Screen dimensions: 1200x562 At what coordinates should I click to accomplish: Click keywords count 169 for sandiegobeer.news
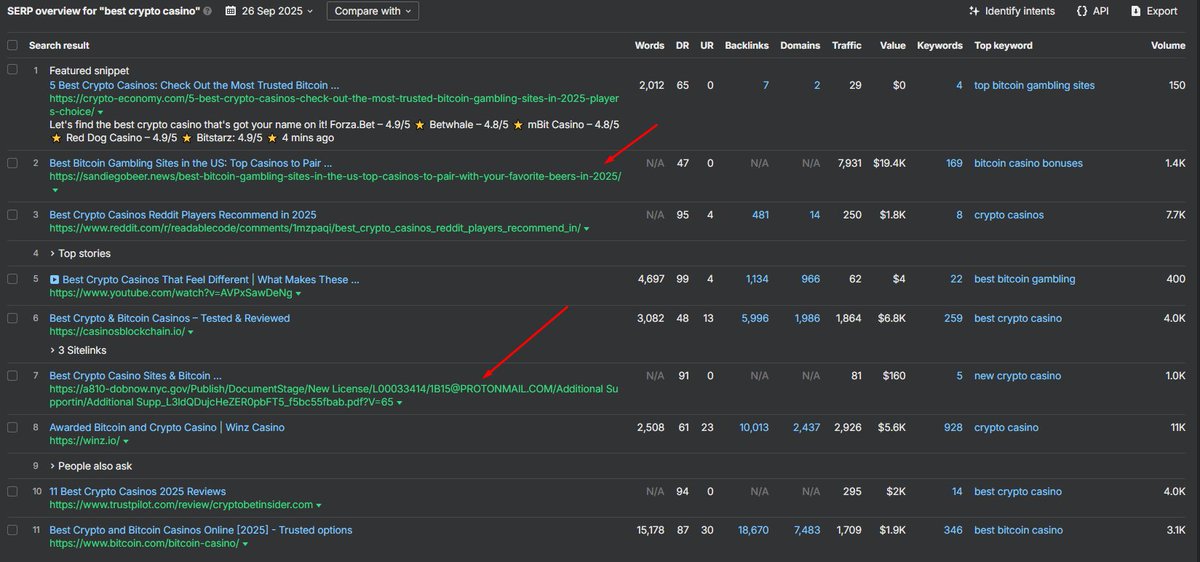pyautogui.click(x=954, y=163)
